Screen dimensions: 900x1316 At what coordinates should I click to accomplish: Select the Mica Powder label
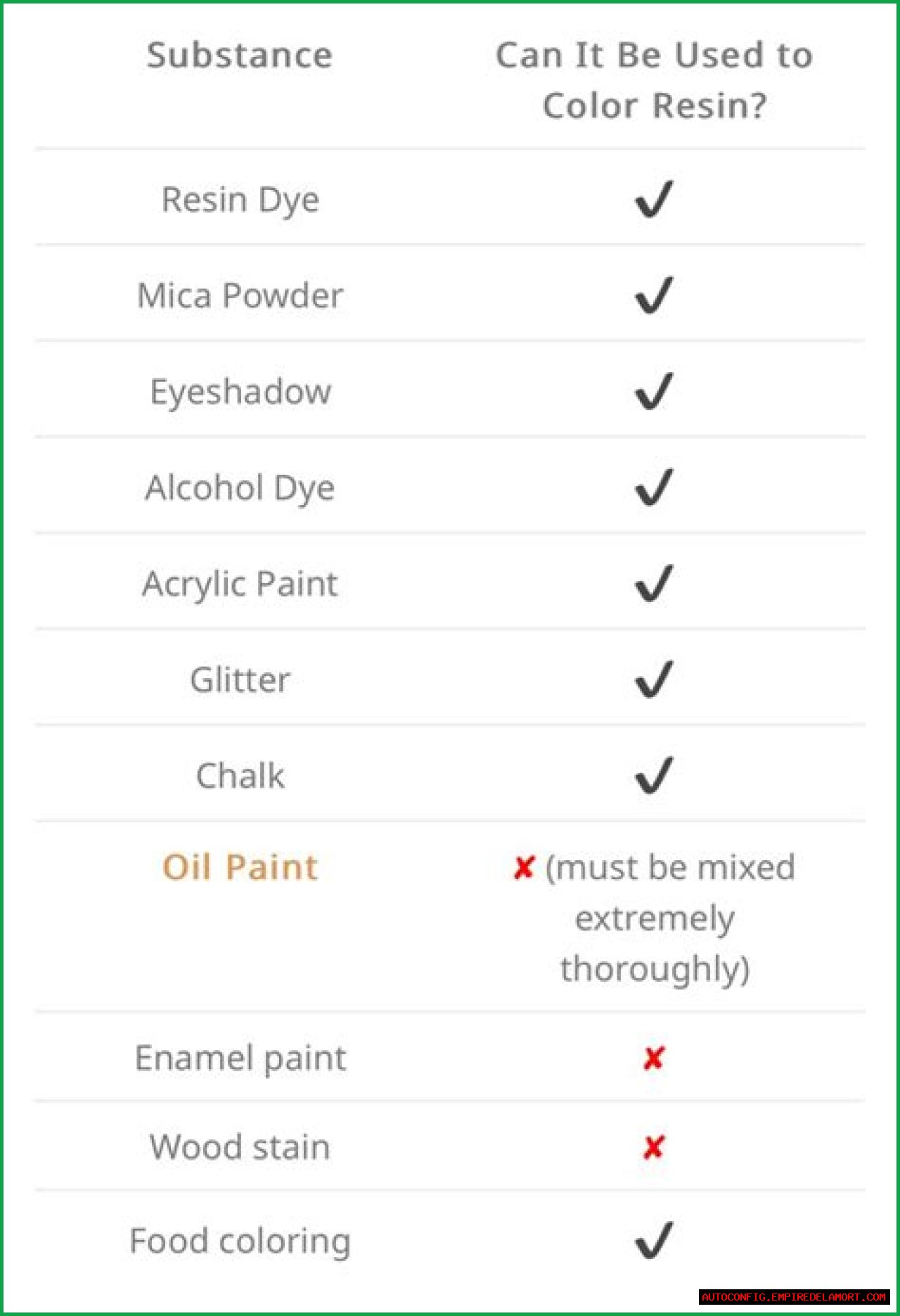pyautogui.click(x=240, y=295)
